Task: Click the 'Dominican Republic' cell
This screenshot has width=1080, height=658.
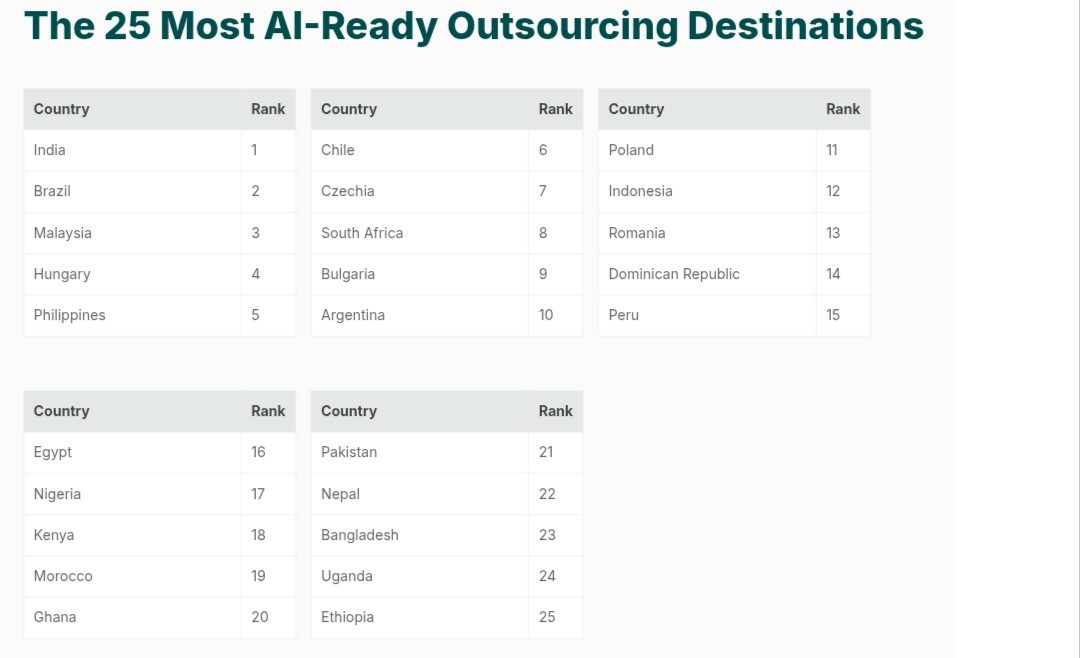Action: pos(707,274)
